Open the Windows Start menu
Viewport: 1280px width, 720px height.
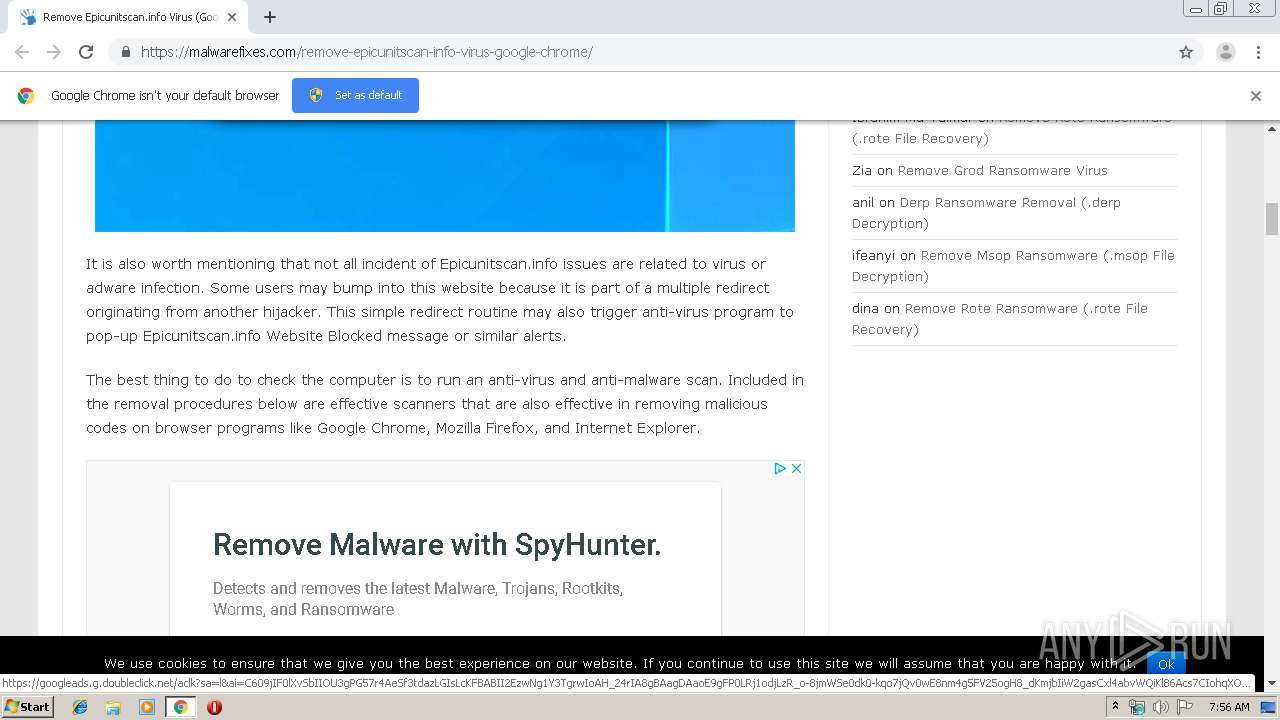pos(27,706)
